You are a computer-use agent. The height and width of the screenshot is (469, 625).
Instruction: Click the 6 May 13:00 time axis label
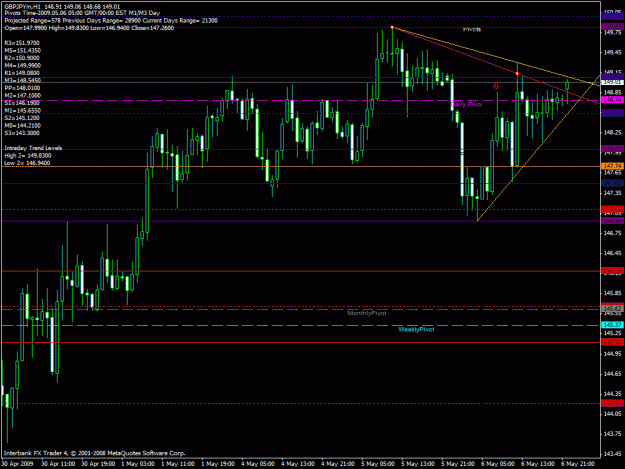coord(538,464)
